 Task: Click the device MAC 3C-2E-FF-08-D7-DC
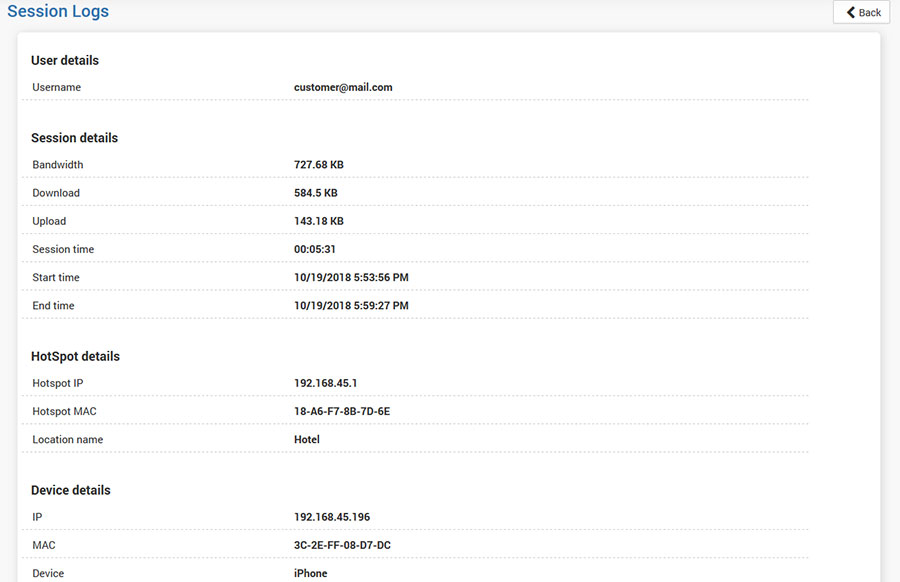point(342,545)
